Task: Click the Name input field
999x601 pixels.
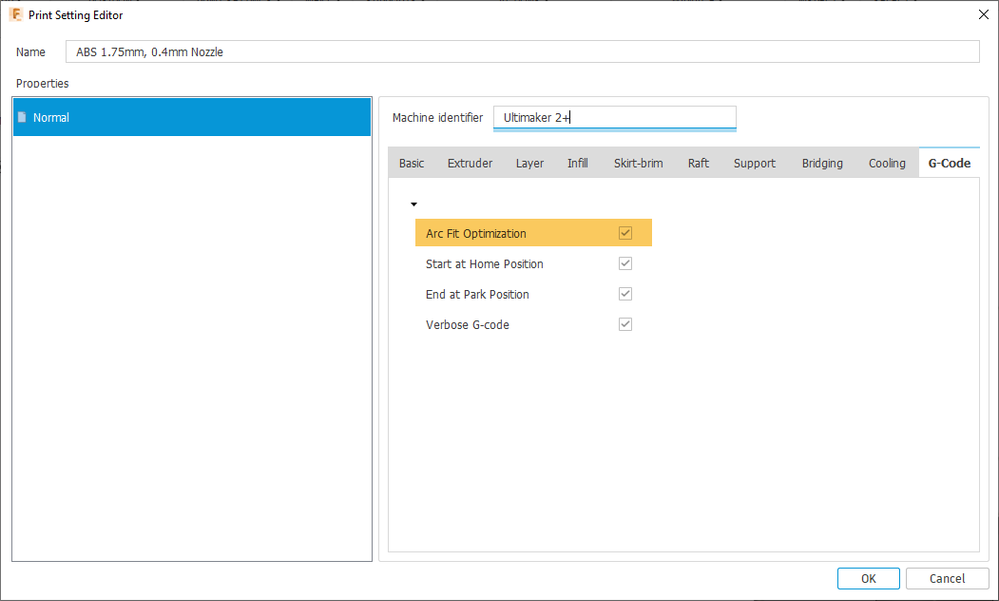Action: (x=522, y=52)
